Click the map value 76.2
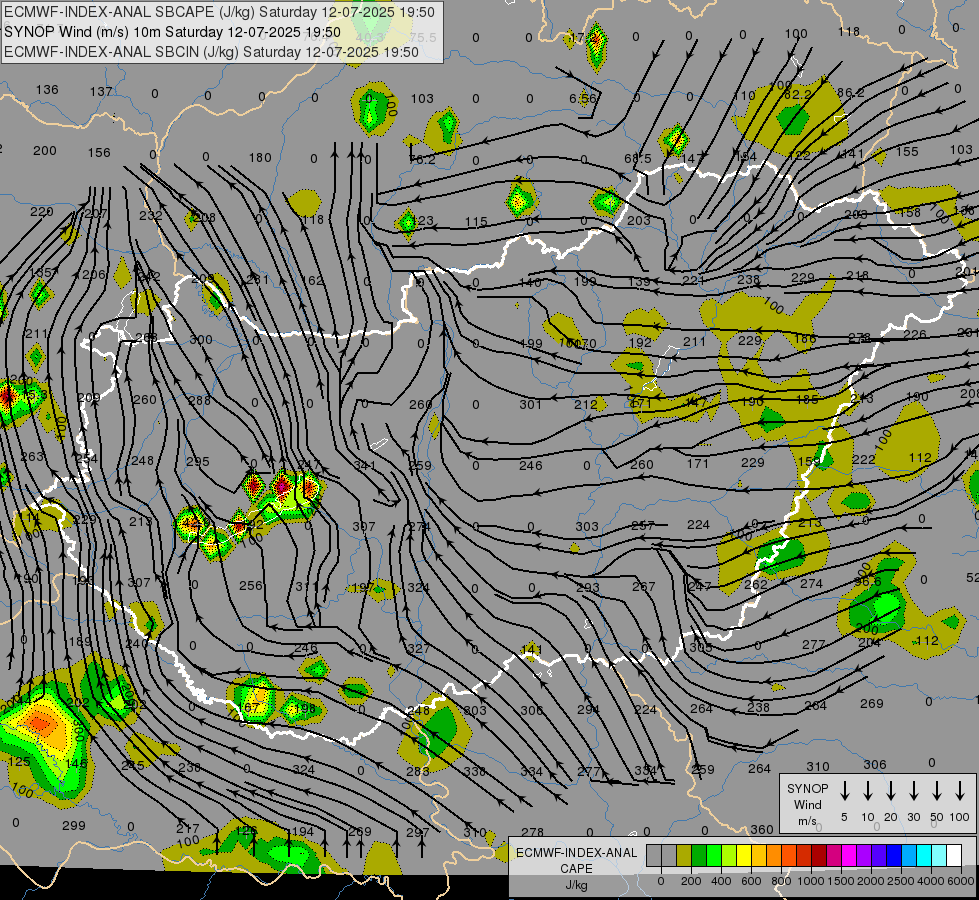The image size is (979, 900). click(422, 159)
